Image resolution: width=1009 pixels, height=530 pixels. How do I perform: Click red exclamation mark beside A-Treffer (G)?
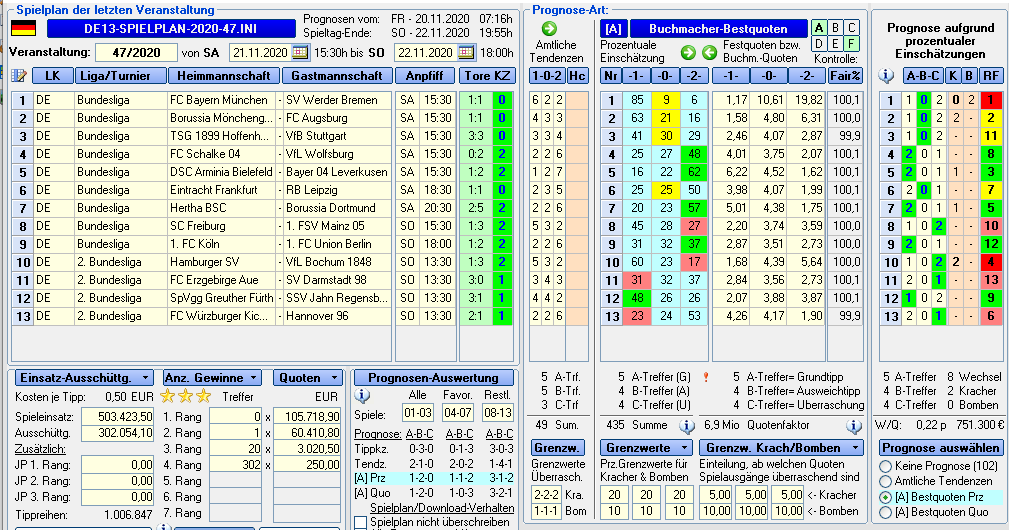pyautogui.click(x=706, y=378)
